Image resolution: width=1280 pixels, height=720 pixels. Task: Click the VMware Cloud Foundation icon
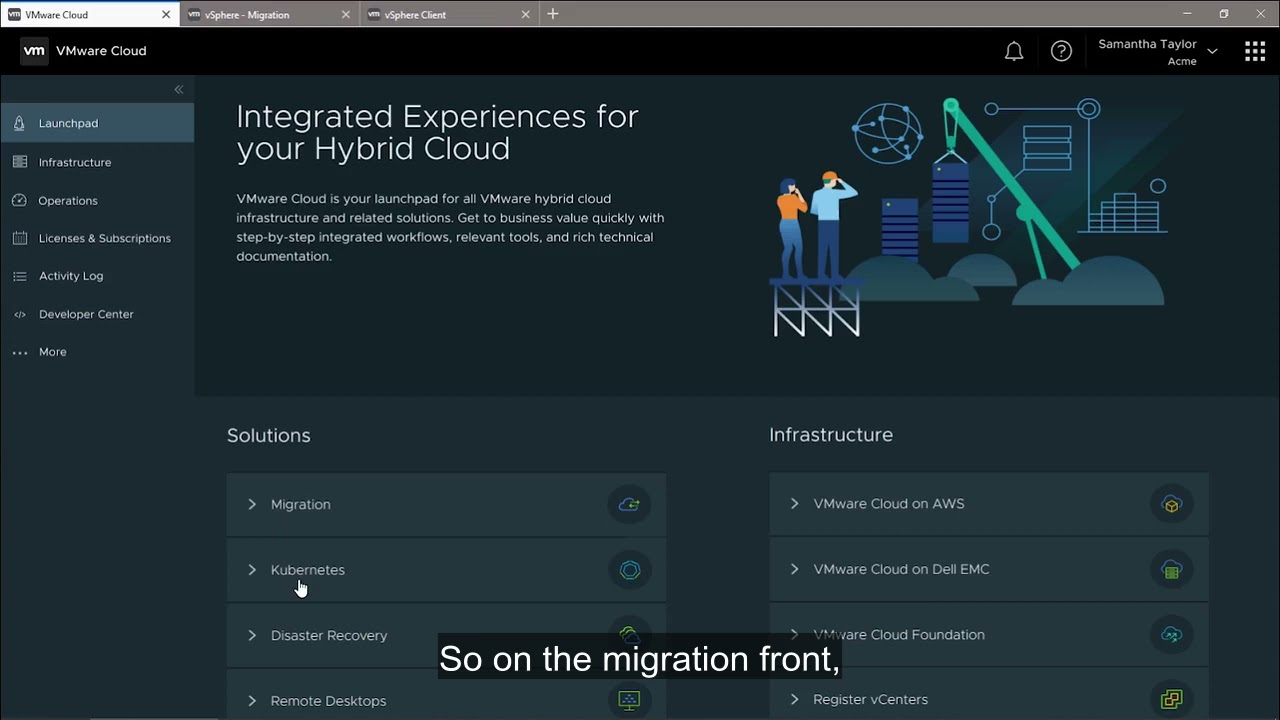(x=1171, y=634)
